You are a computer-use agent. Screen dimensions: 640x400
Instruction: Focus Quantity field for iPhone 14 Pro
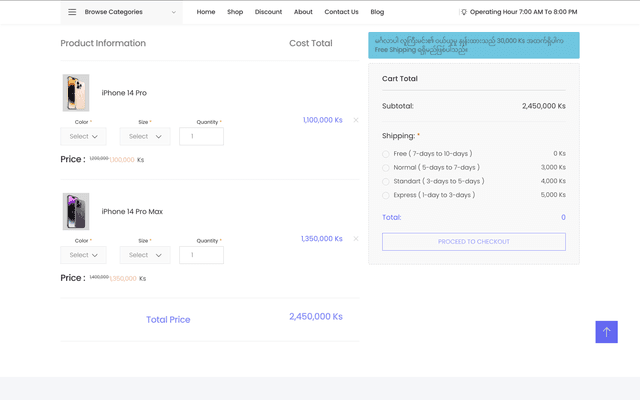point(201,136)
